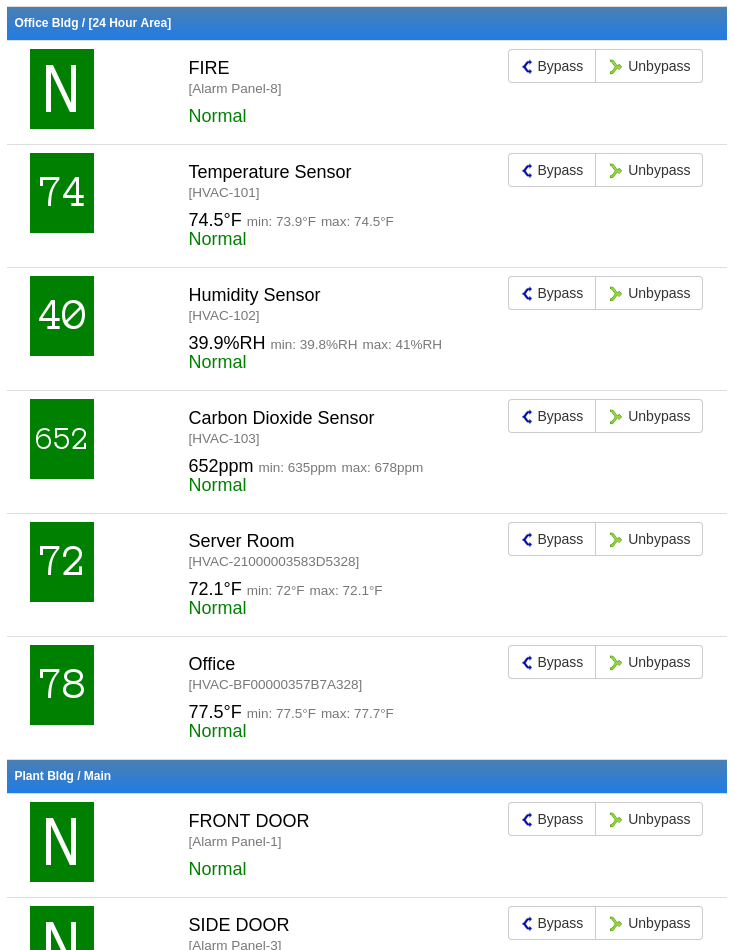This screenshot has height=950, width=735.
Task: Bypass the Humidity Sensor
Action: click(x=552, y=293)
